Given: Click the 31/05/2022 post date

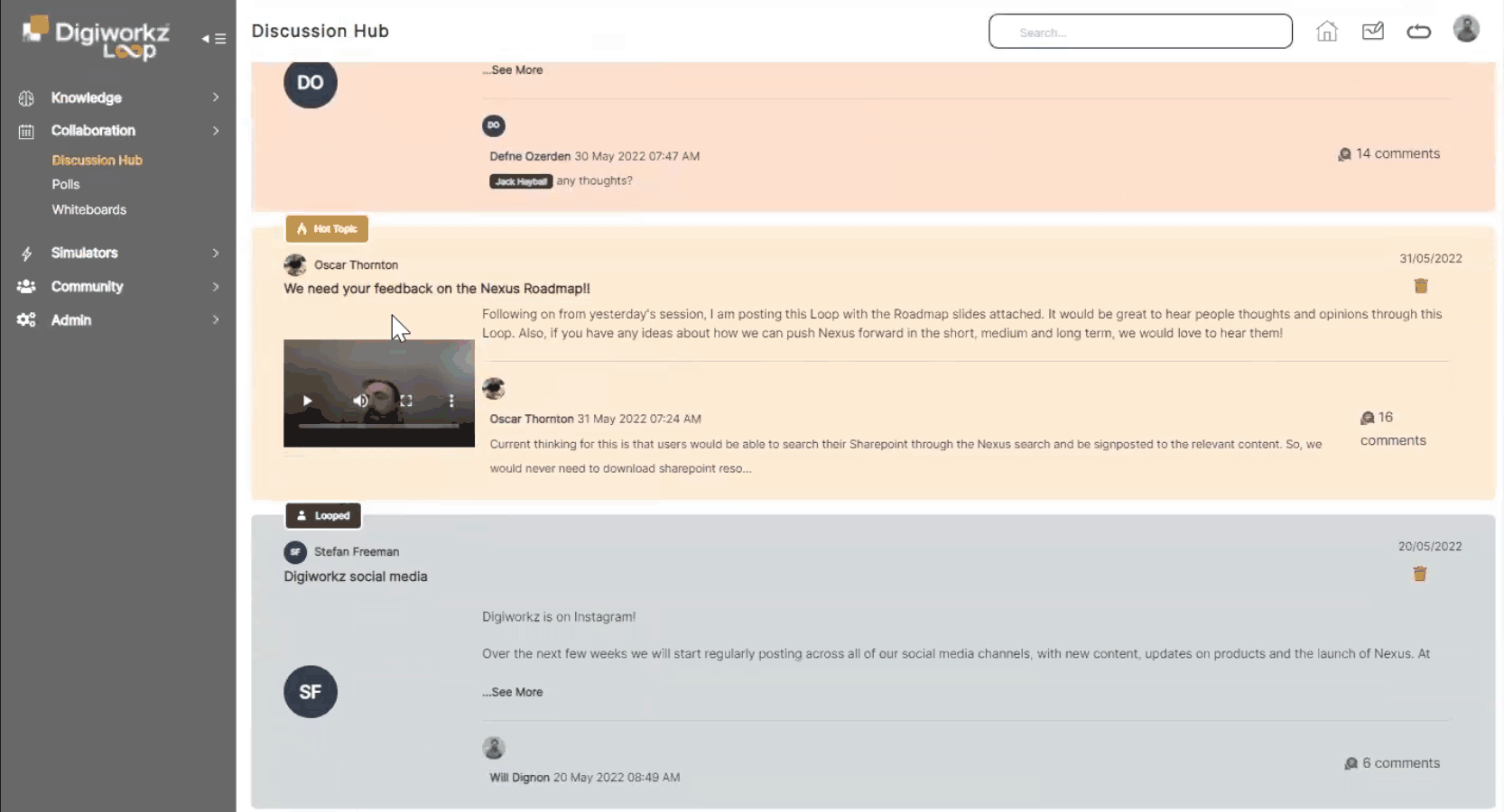Looking at the screenshot, I should [1431, 258].
